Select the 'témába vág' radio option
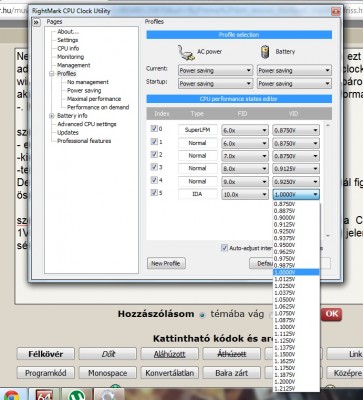Screen dimensions: 363x400 [202, 315]
